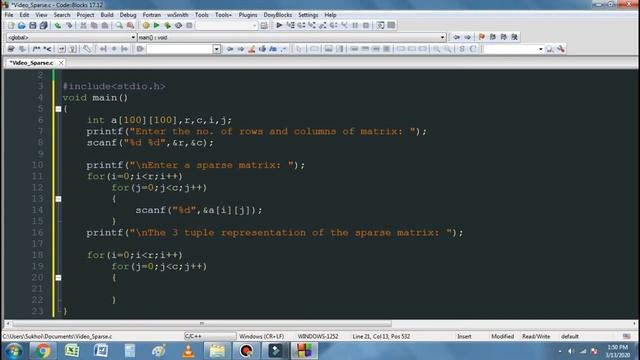Screen dimensions: 640x360
Task: Jump back using the left arrow icon
Action: [456, 37]
